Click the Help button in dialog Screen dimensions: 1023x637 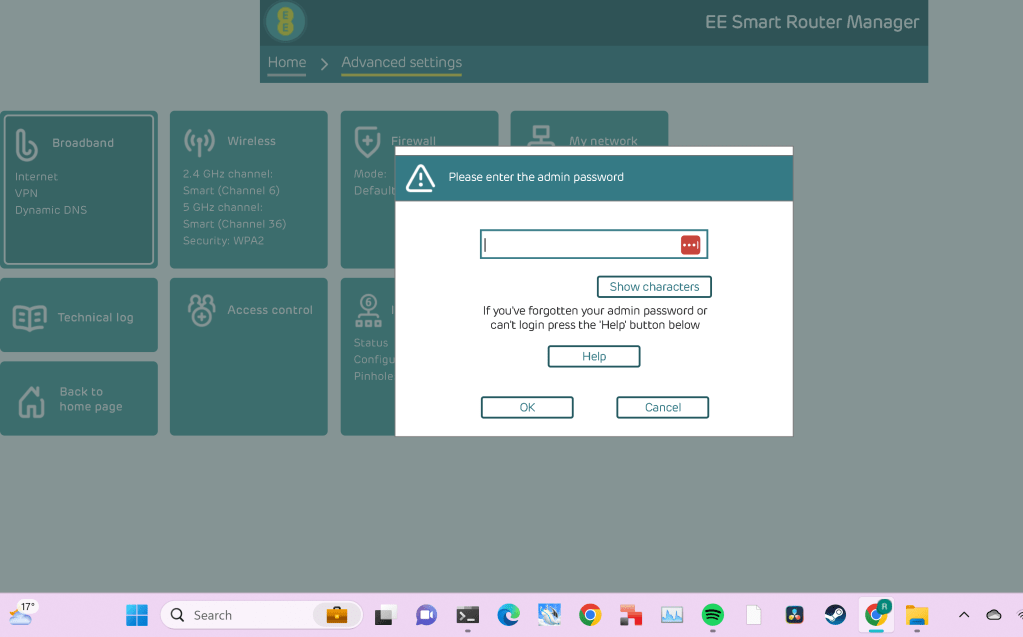[x=594, y=356]
